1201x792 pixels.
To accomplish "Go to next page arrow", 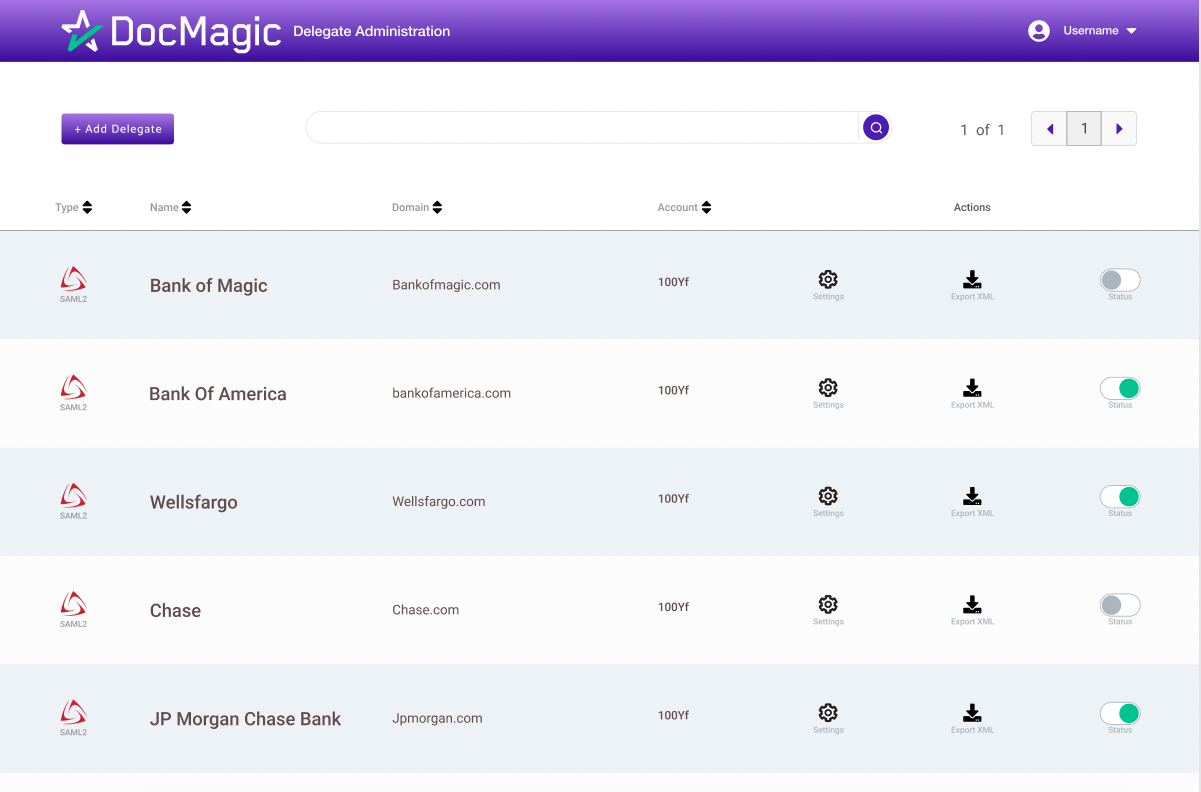I will pyautogui.click(x=1119, y=129).
